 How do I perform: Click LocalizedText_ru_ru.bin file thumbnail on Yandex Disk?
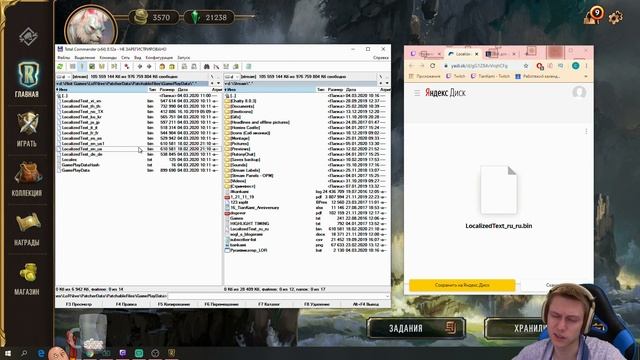coord(498,190)
